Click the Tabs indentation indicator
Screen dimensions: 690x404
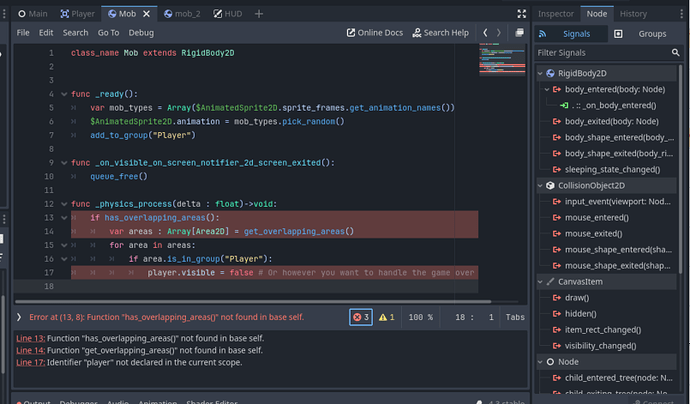pos(515,317)
